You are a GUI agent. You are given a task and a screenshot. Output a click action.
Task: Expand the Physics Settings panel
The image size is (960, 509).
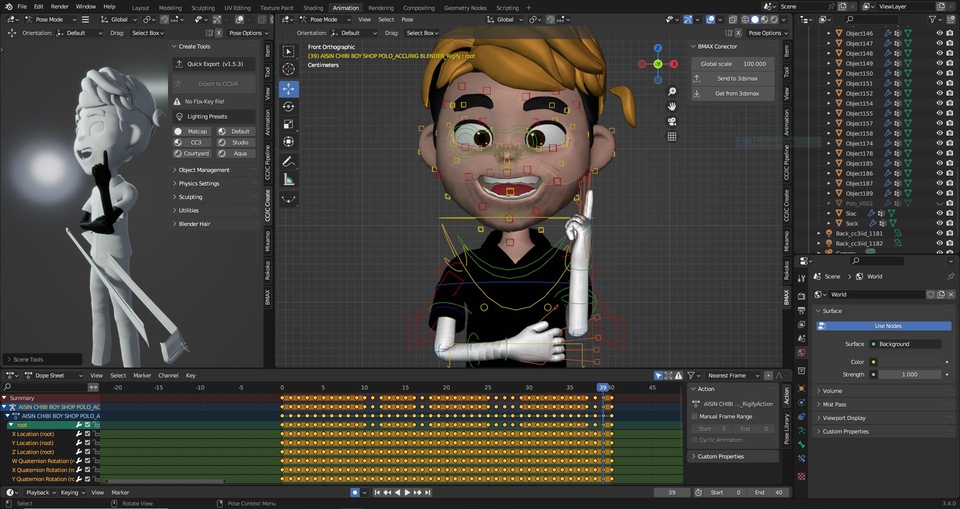point(198,184)
